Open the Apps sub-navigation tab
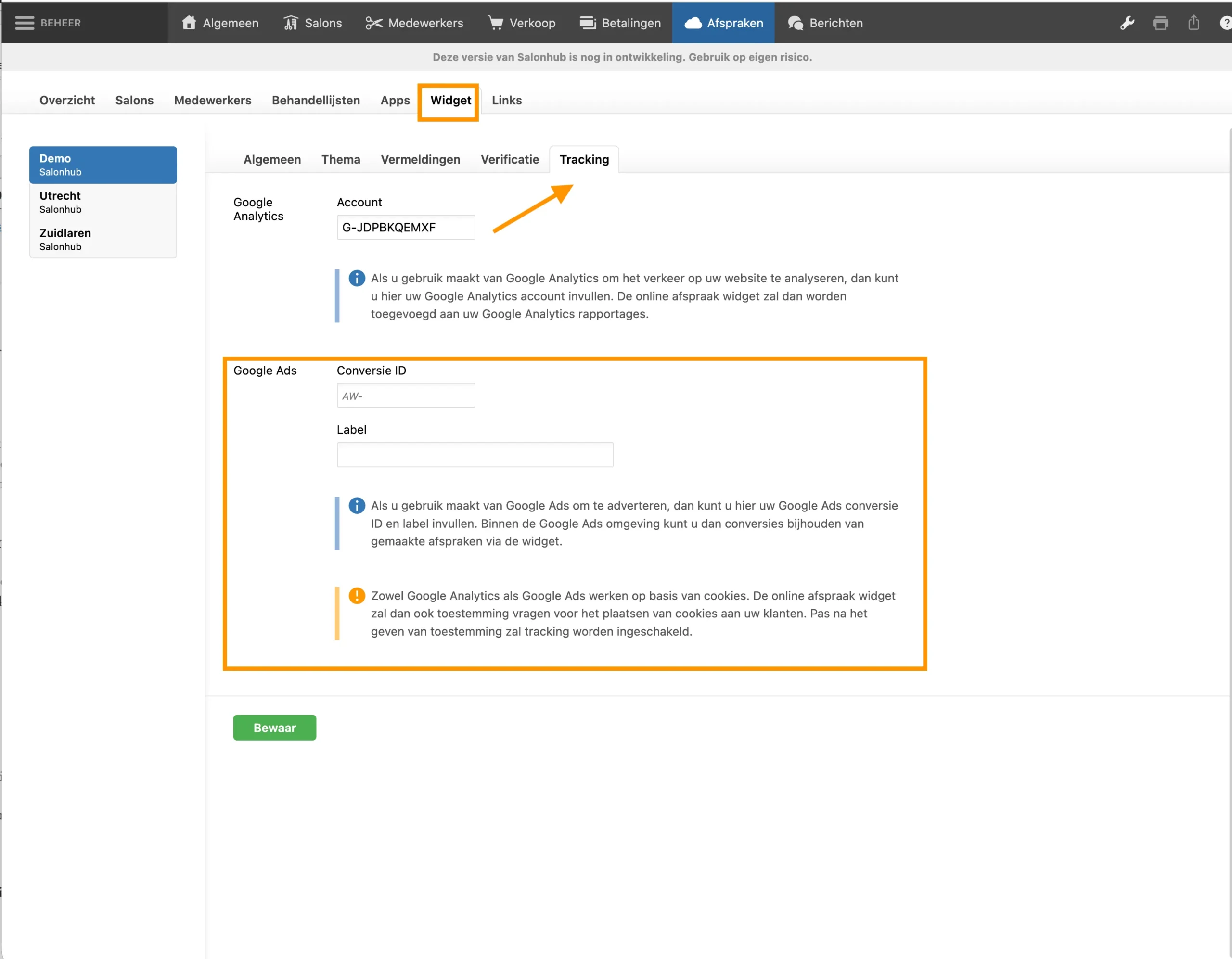Image resolution: width=1232 pixels, height=959 pixels. tap(395, 101)
